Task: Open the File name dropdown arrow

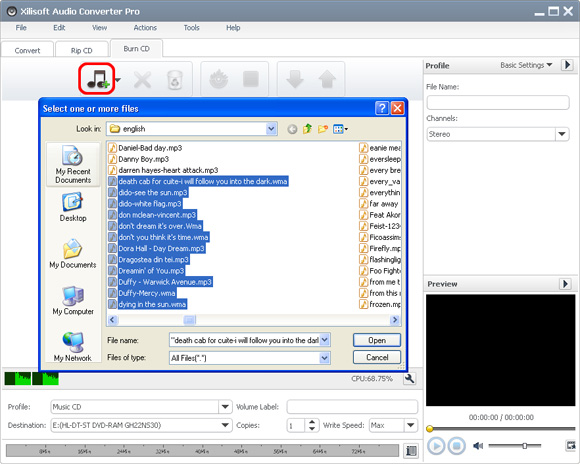Action: click(324, 340)
